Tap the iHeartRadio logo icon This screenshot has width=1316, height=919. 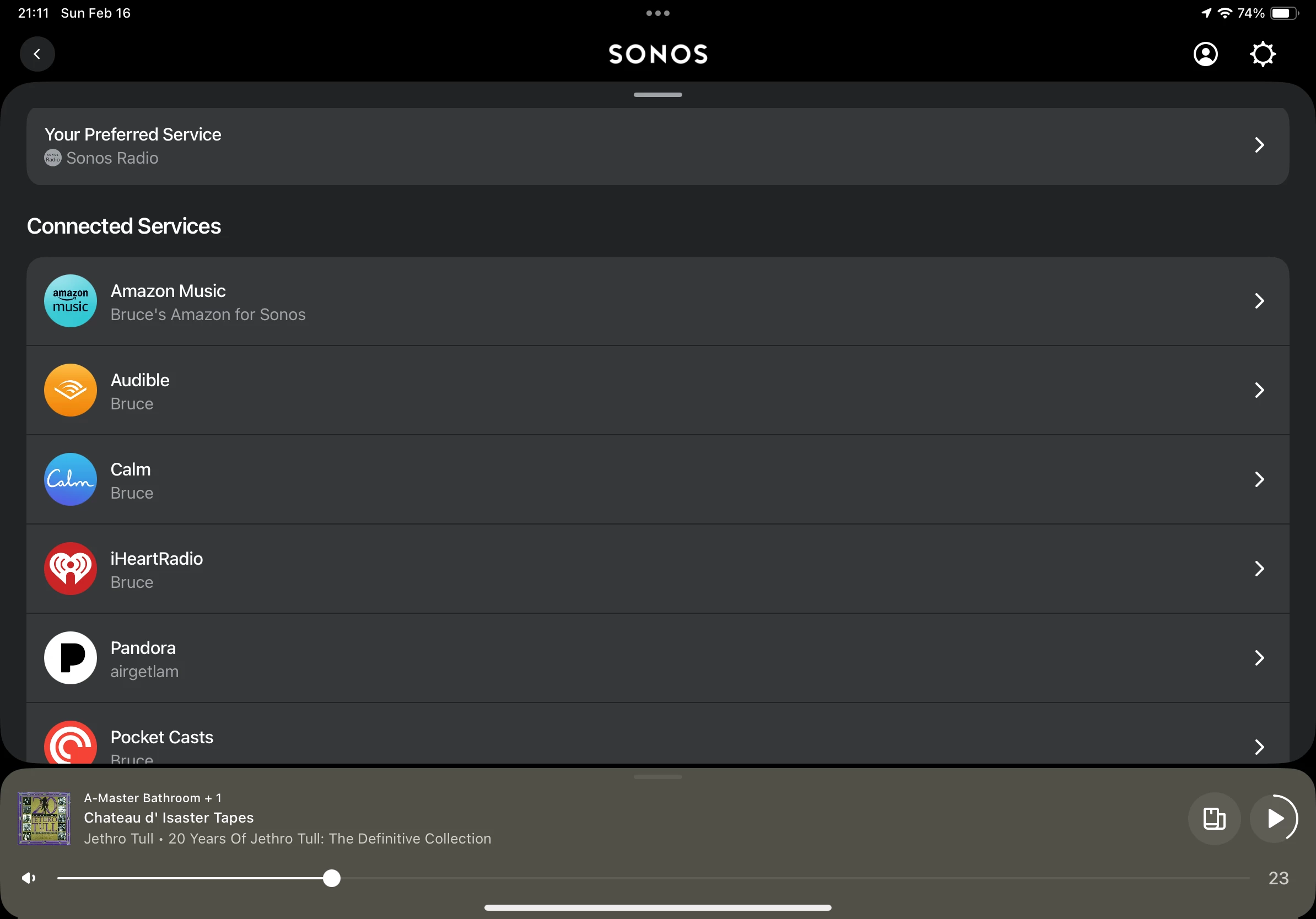(71, 569)
